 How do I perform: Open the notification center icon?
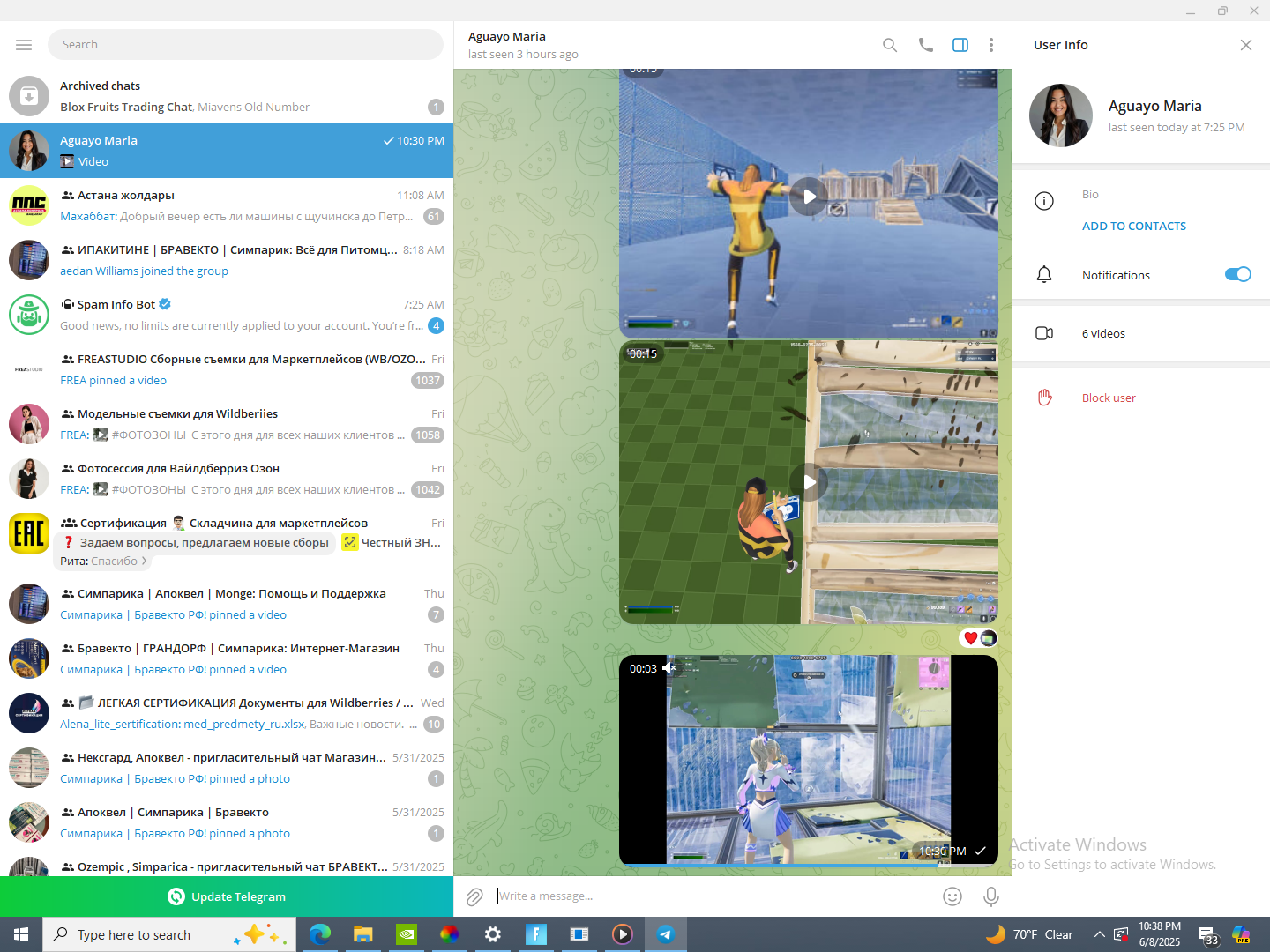point(1207,935)
